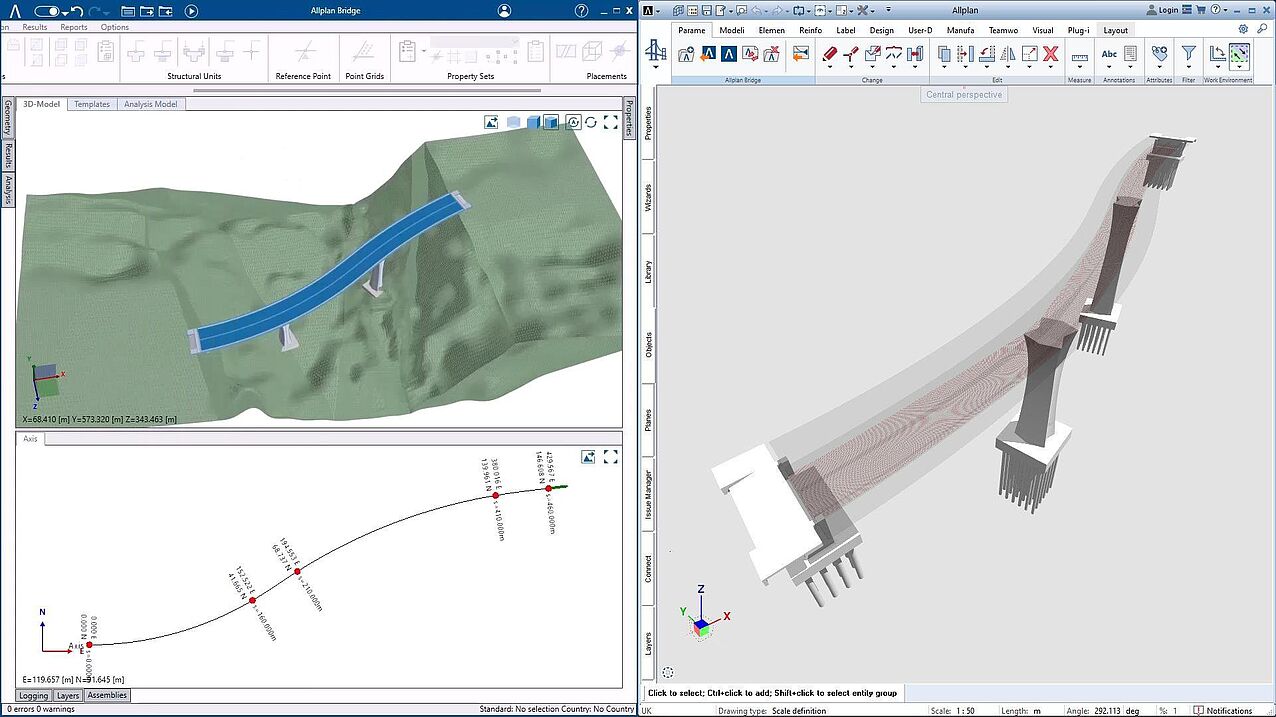The width and height of the screenshot is (1276, 717).
Task: Click the fullscreen icon in the 3D-Model view
Action: pyautogui.click(x=611, y=122)
